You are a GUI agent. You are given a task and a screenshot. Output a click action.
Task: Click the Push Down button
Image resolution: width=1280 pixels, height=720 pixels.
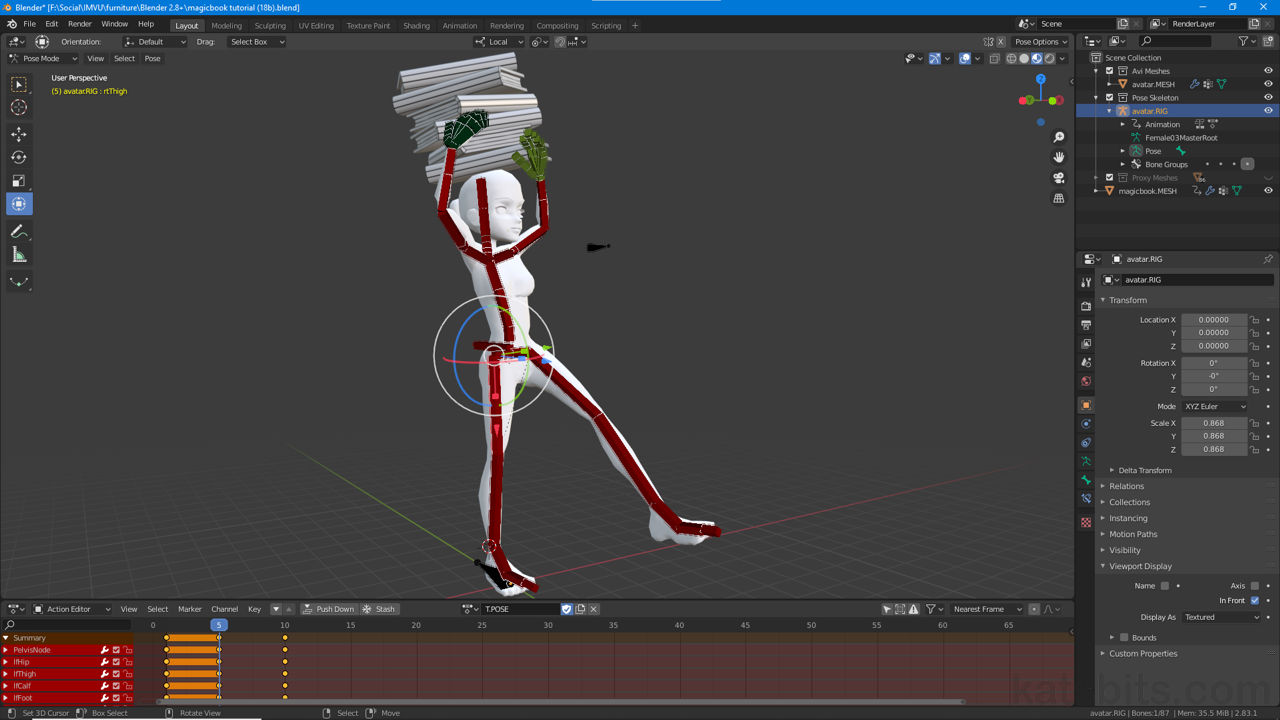point(329,609)
